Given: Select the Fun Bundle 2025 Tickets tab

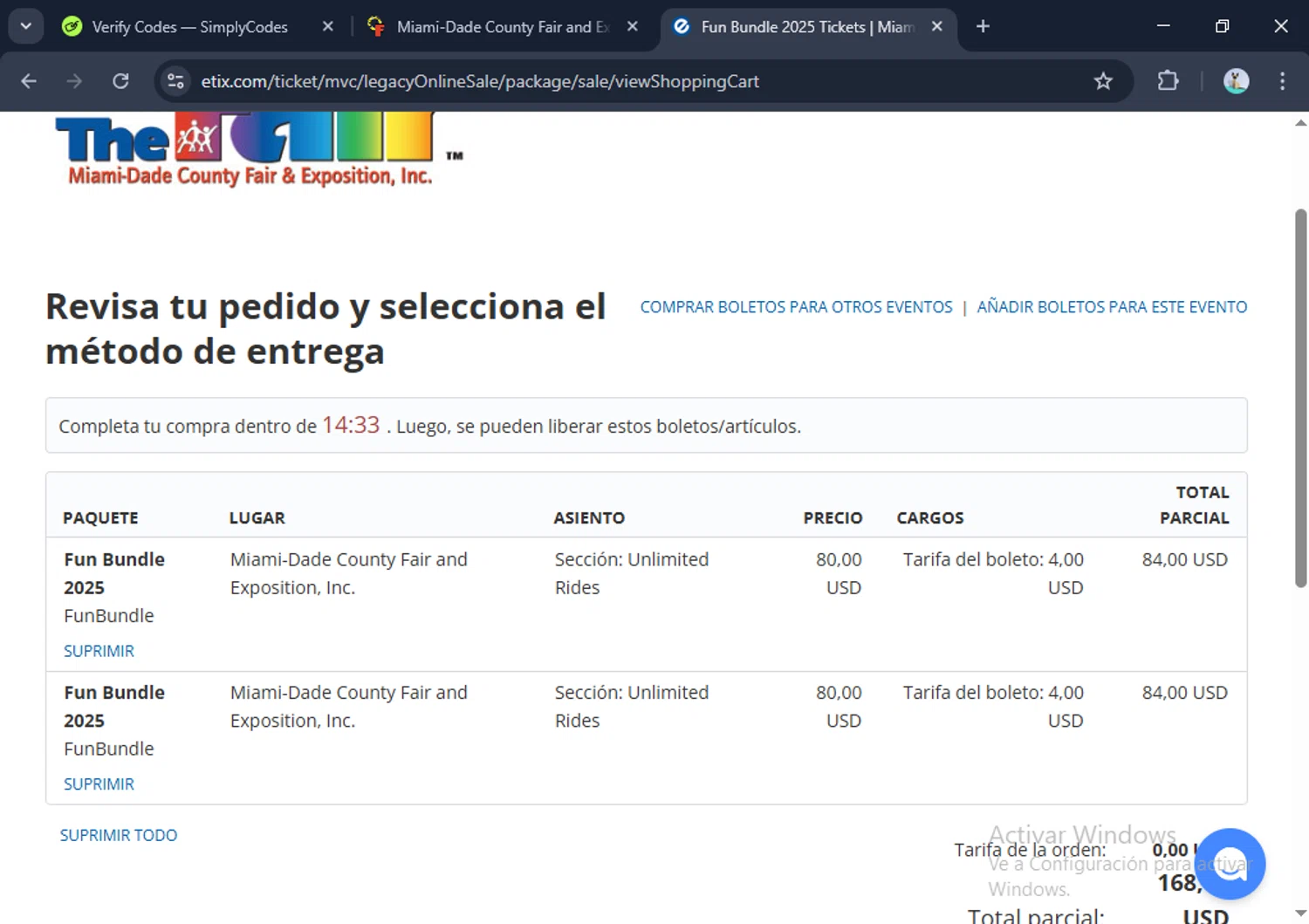Looking at the screenshot, I should pyautogui.click(x=794, y=27).
